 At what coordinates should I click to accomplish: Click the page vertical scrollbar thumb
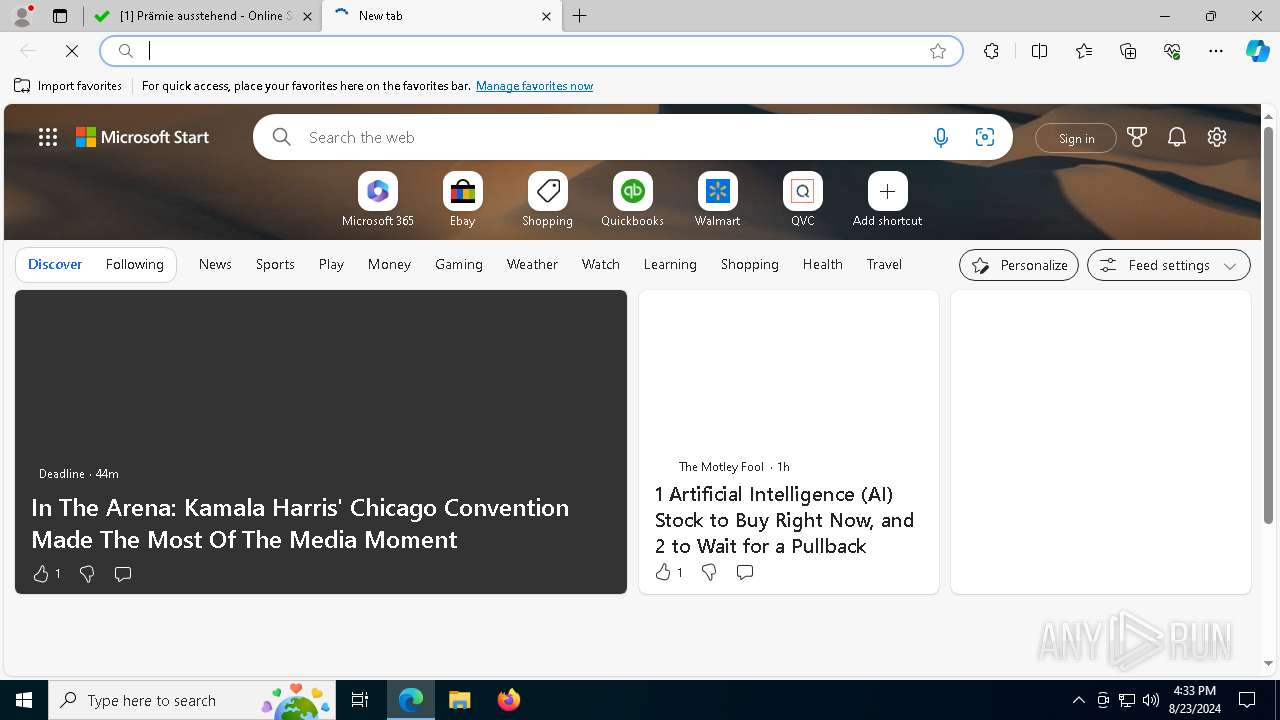[x=1269, y=325]
